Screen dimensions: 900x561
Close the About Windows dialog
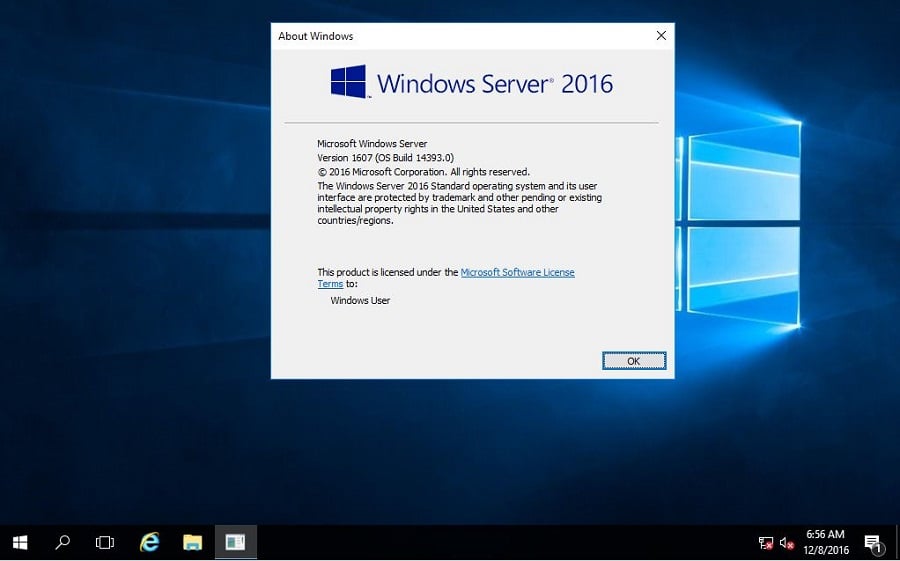tap(661, 36)
